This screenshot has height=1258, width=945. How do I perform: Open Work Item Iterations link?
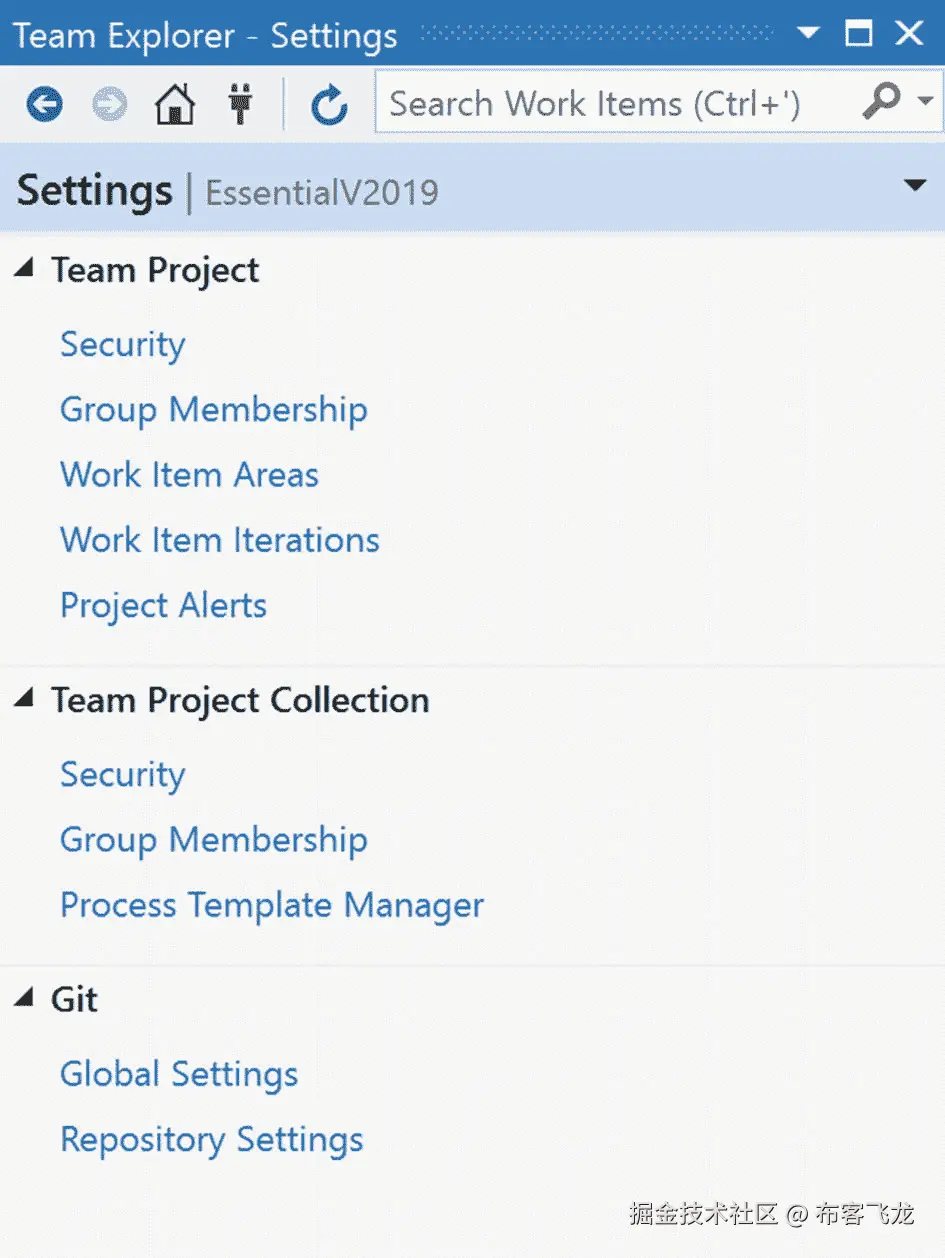(220, 540)
